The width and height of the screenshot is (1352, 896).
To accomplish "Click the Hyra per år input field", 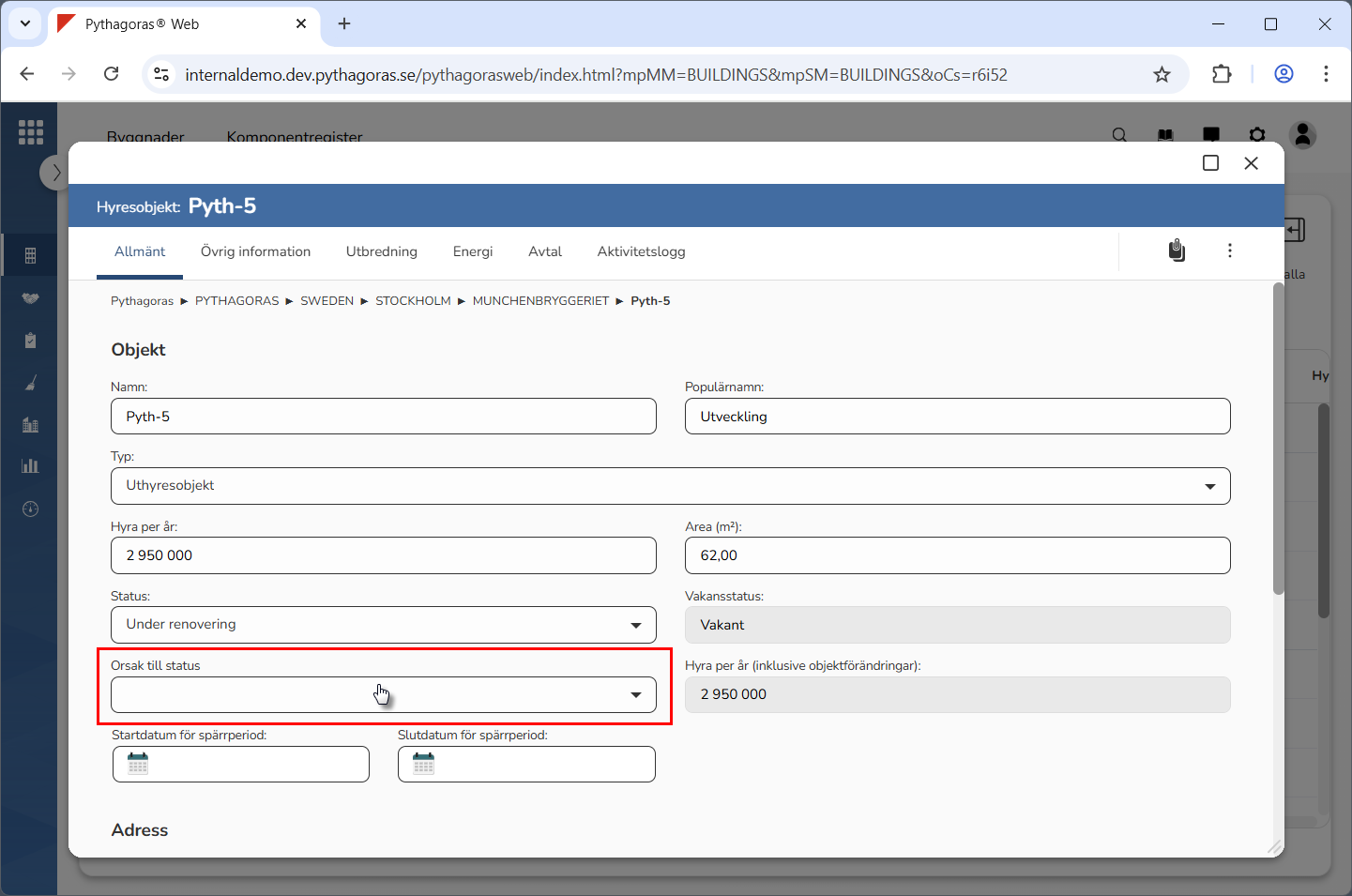I will pos(383,555).
